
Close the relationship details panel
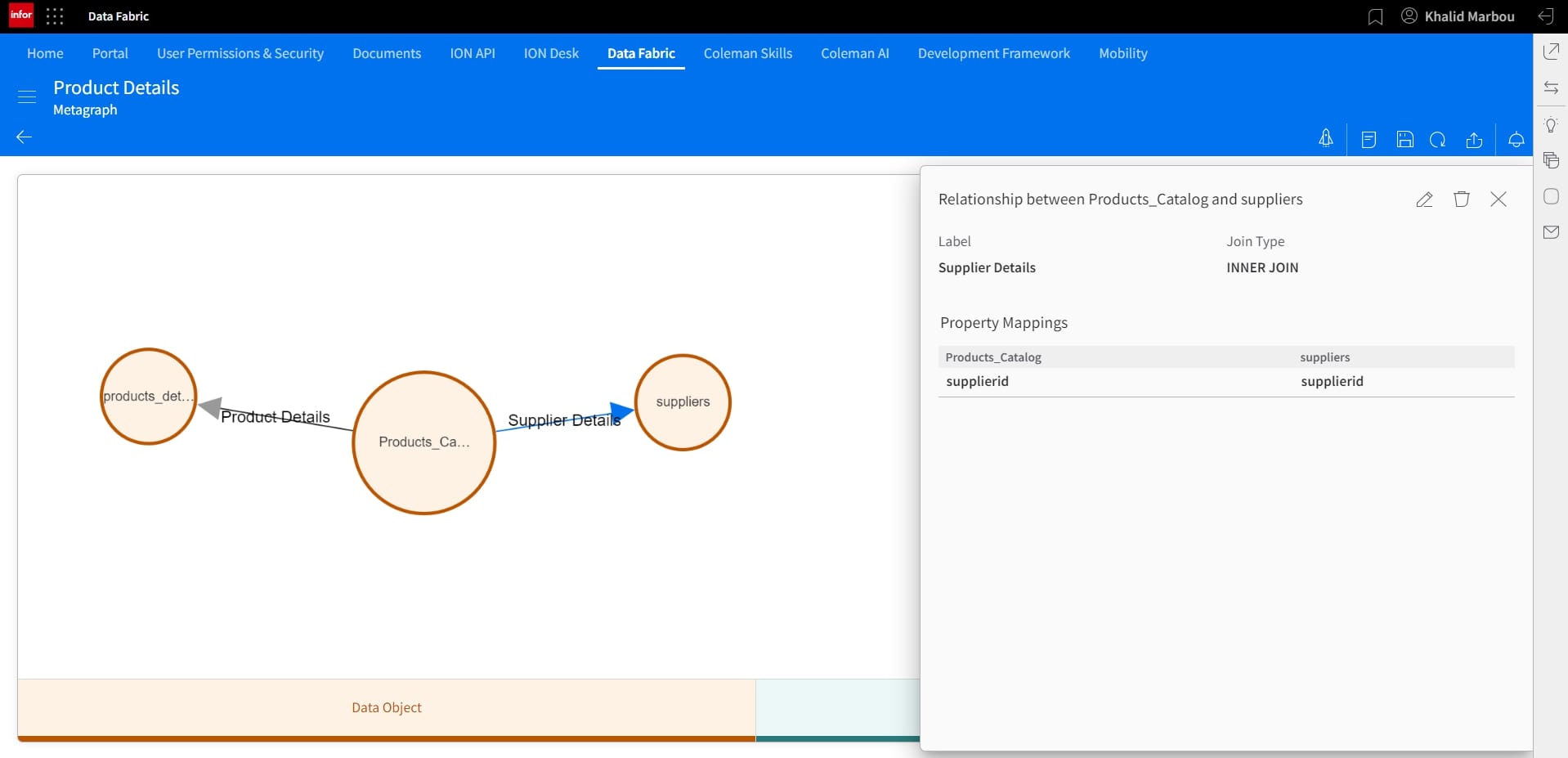tap(1499, 199)
